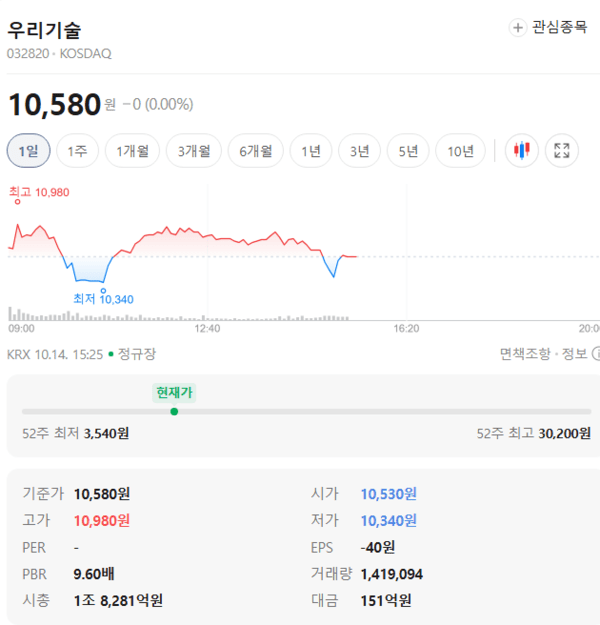Click the 16:20 time axis label

[406, 328]
